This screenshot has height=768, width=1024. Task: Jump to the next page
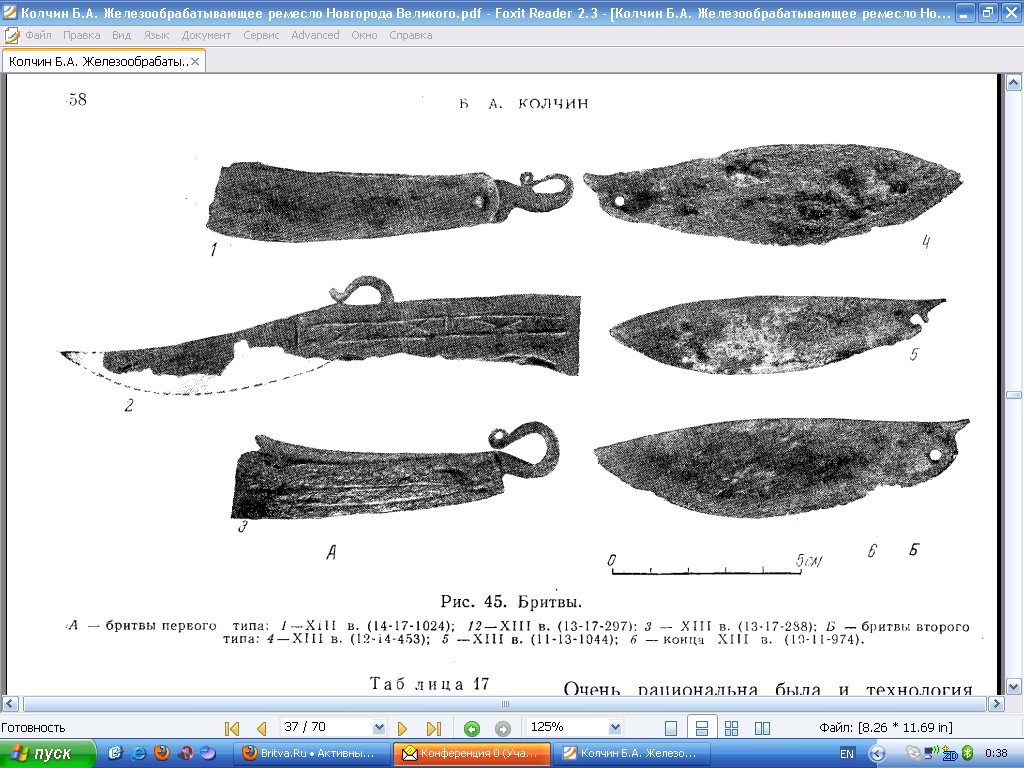403,728
